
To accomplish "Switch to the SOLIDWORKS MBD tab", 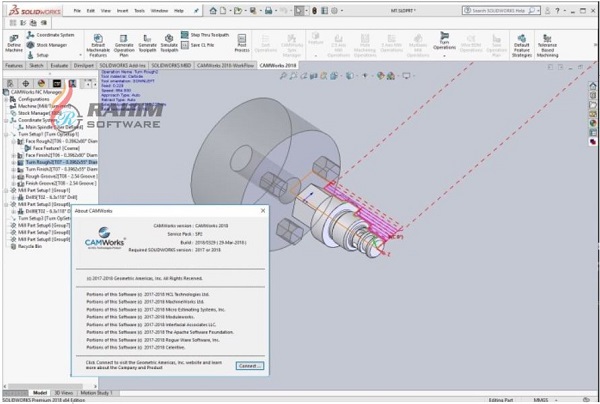I will pos(171,65).
